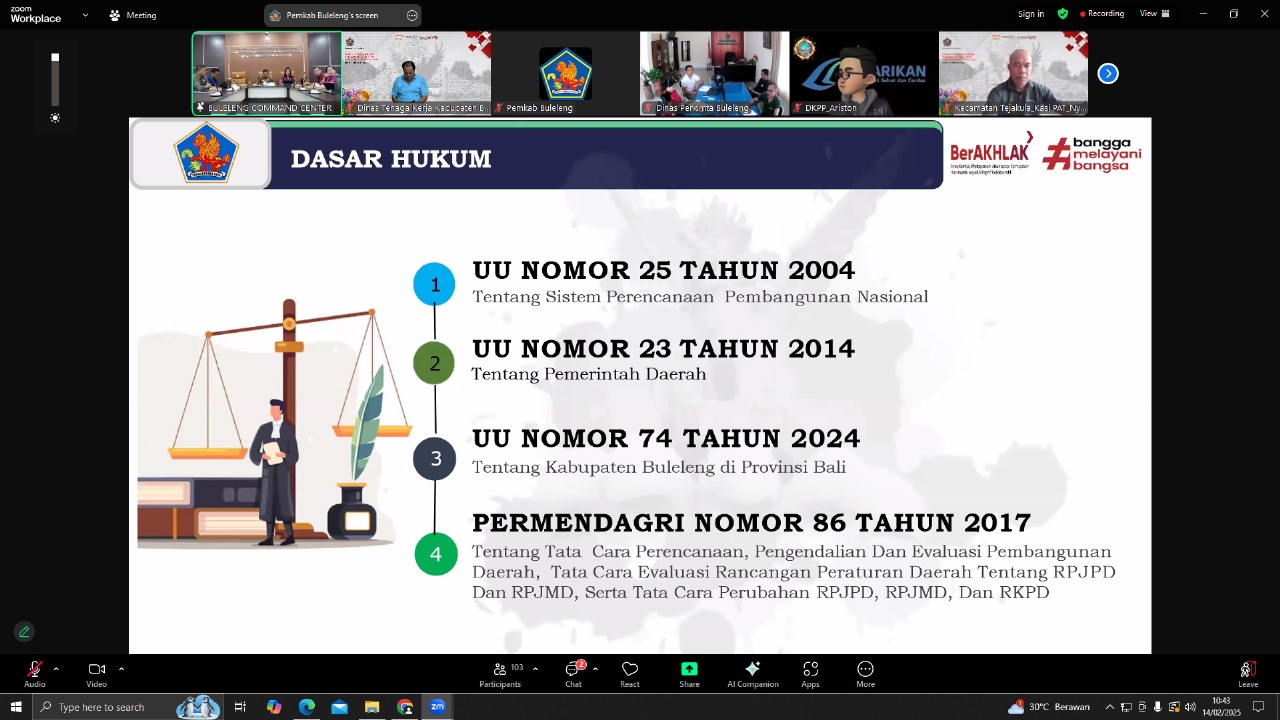1280x720 pixels.
Task: Turn on the Video camera
Action: [96, 670]
